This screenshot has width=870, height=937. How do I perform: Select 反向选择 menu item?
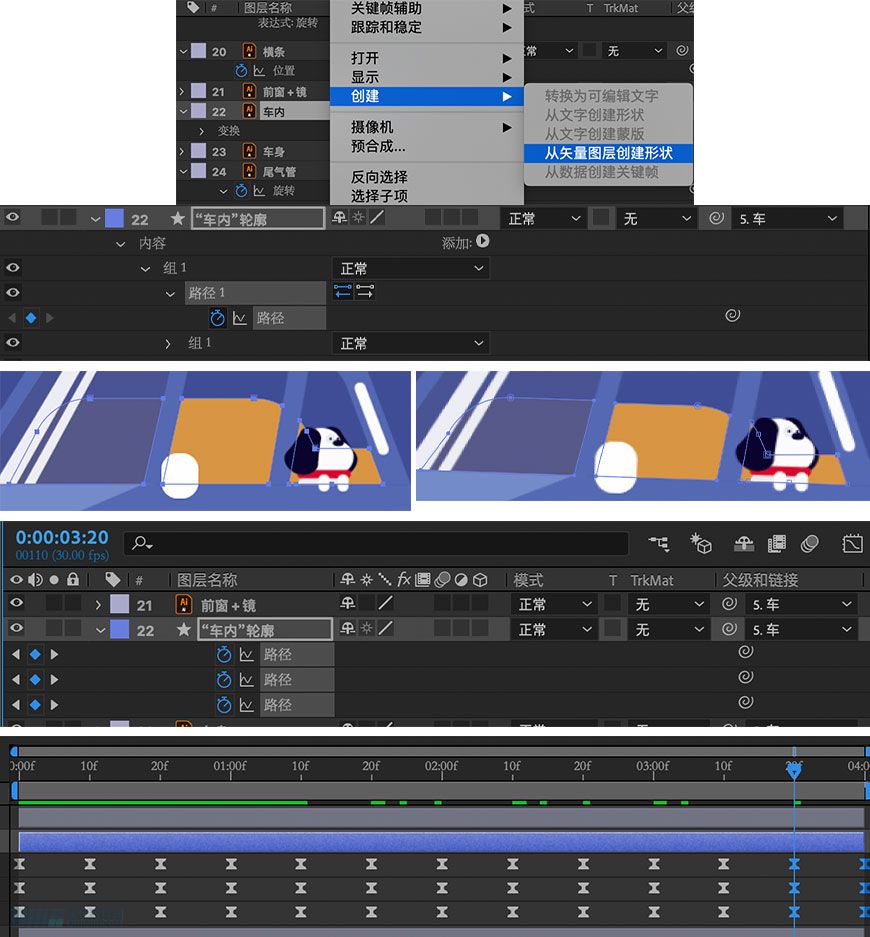tap(427, 177)
